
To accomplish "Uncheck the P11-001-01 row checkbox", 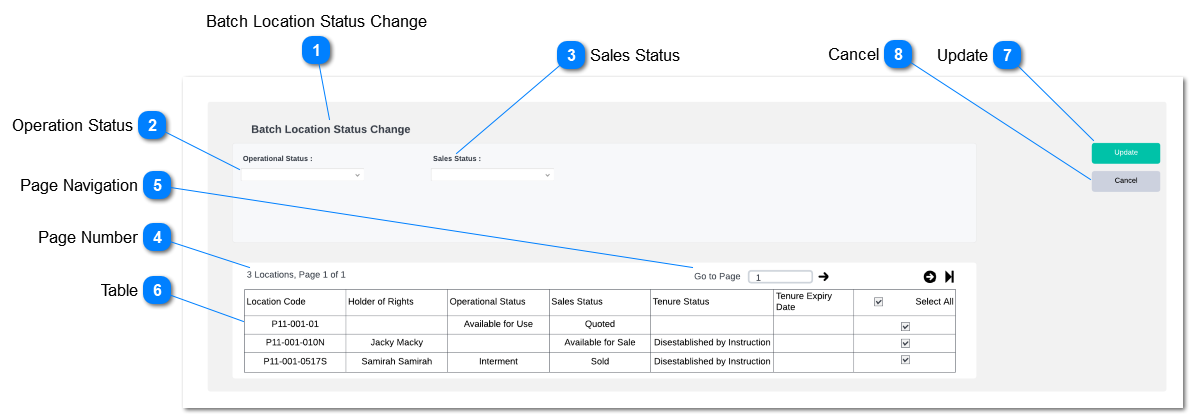I will click(x=905, y=327).
